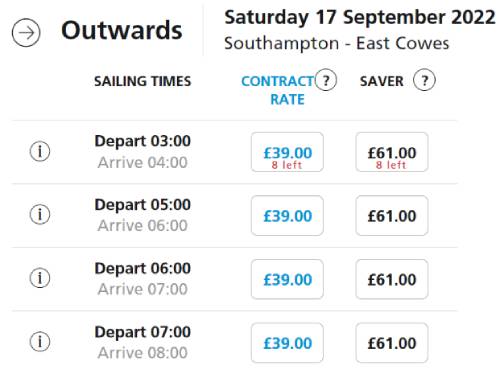Select £61.00 saver fare for 03:00 departure
The width and height of the screenshot is (500, 374).
[x=392, y=152]
